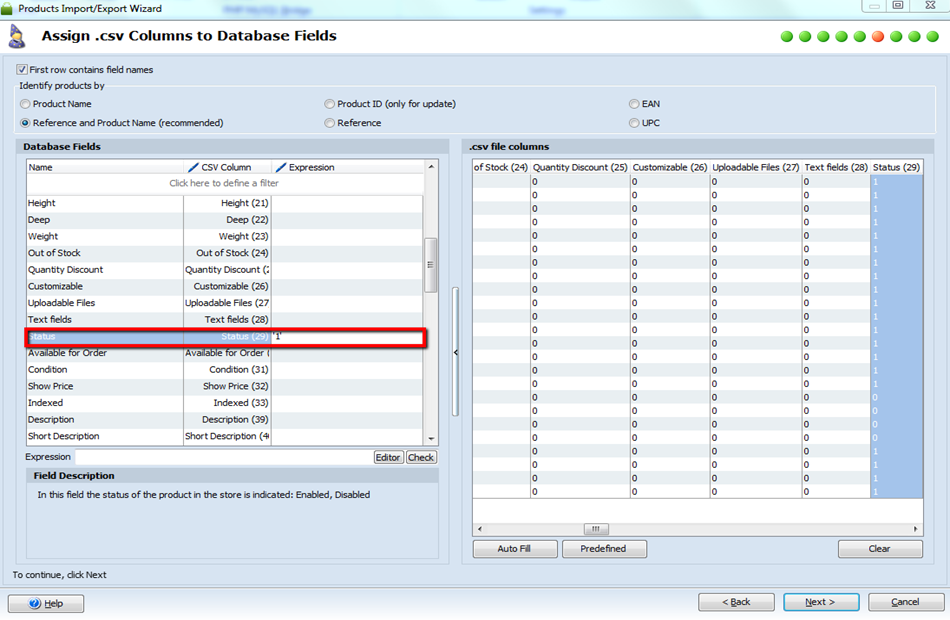Click the first green progress dot
The height and width of the screenshot is (620, 950).
pyautogui.click(x=787, y=37)
